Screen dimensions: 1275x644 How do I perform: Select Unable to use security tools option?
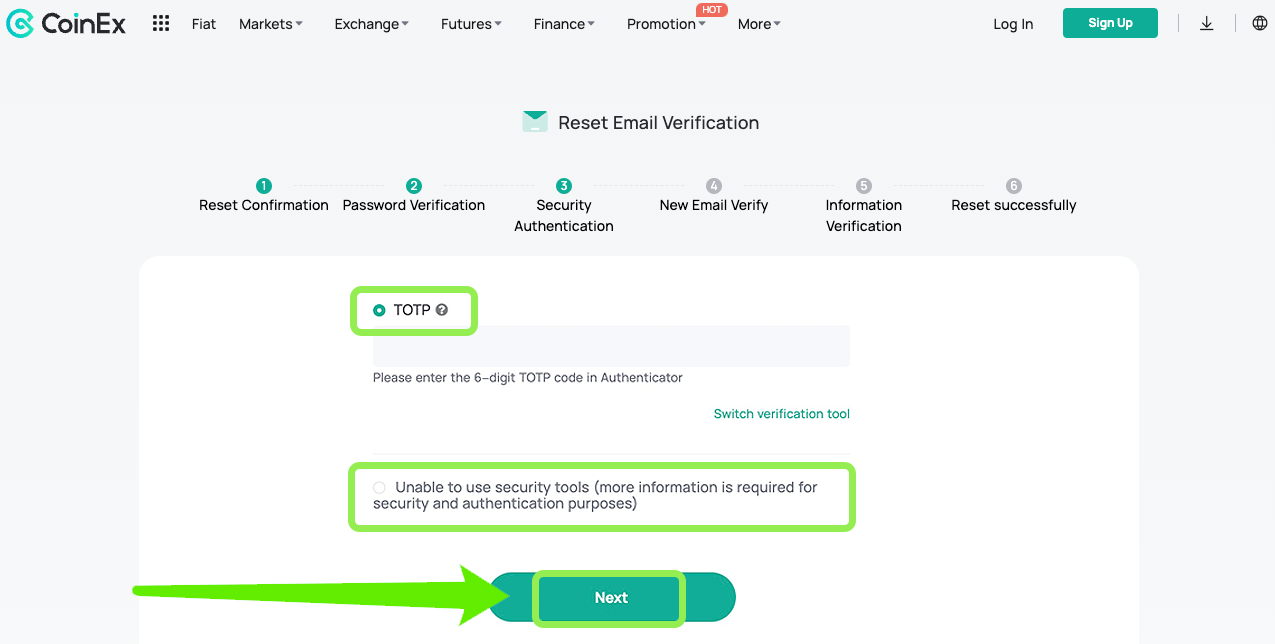[379, 488]
